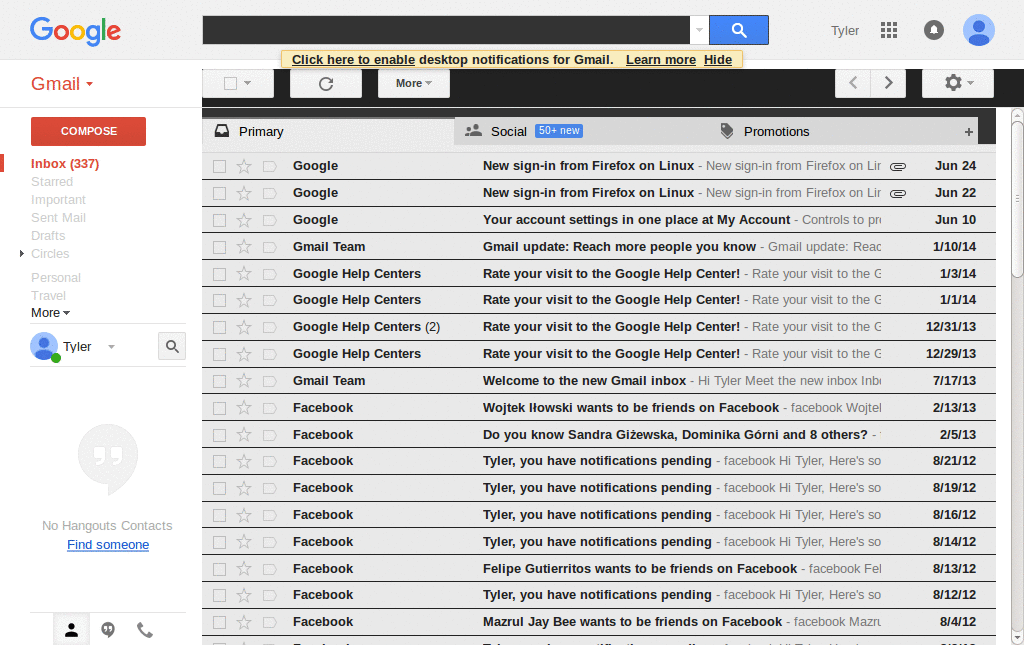1024x645 pixels.
Task: Switch to the Promotions tab
Action: pyautogui.click(x=776, y=131)
